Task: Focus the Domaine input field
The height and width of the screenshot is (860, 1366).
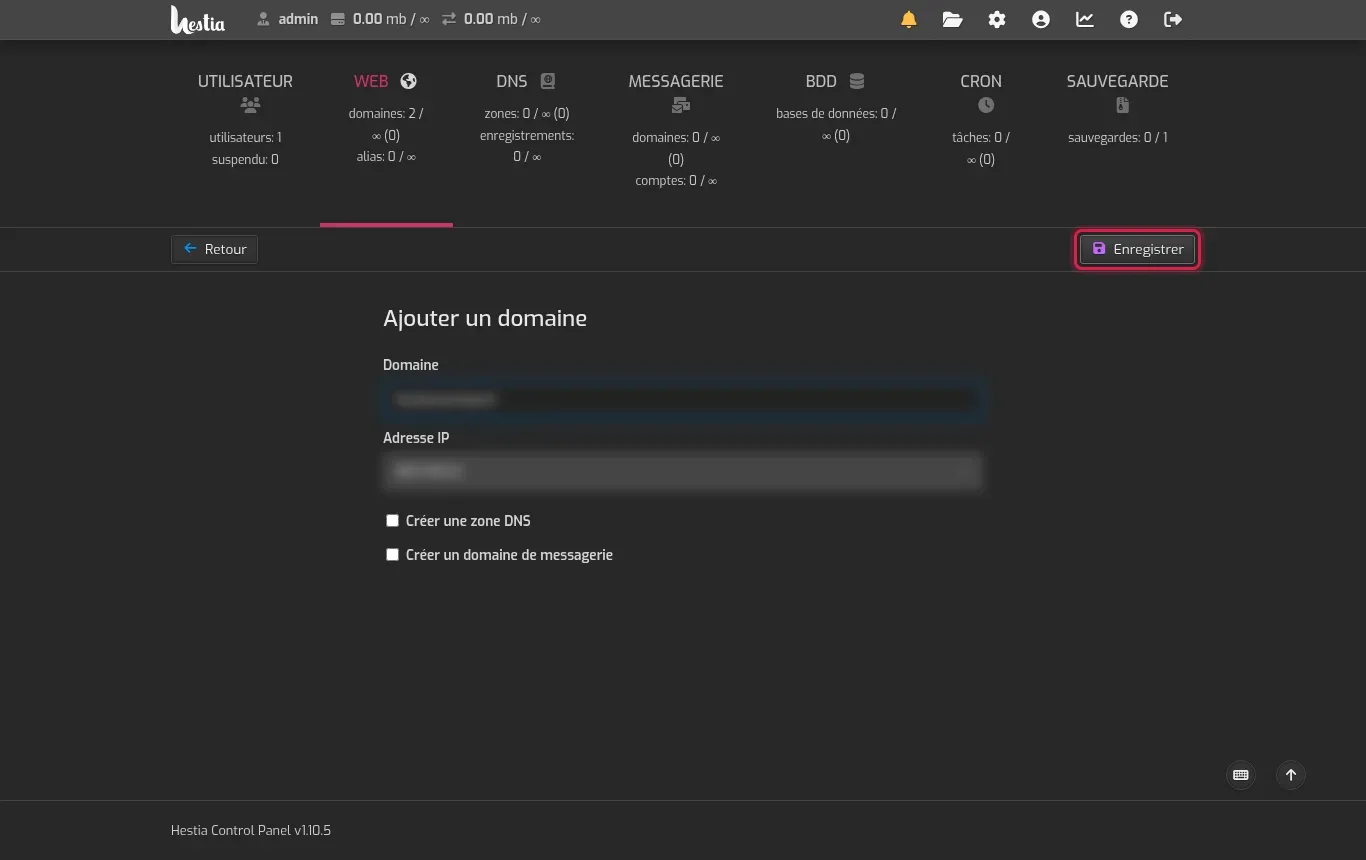Action: [682, 399]
